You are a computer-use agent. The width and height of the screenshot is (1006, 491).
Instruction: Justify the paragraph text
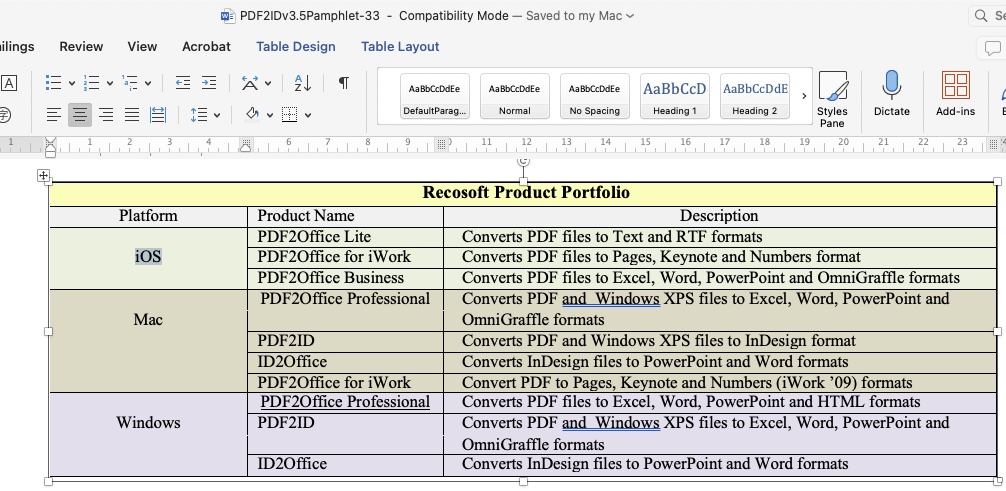132,115
